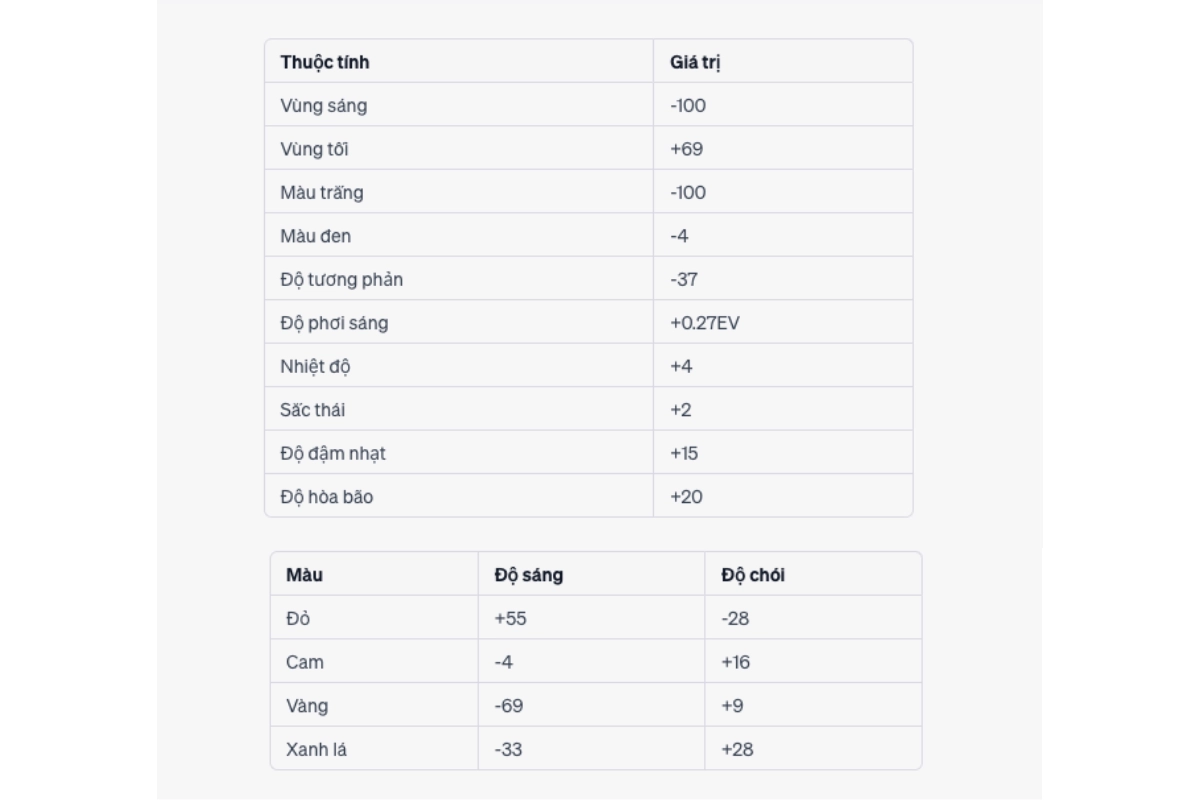
Task: Select the "Xanh lá" color row label
Action: tap(316, 749)
